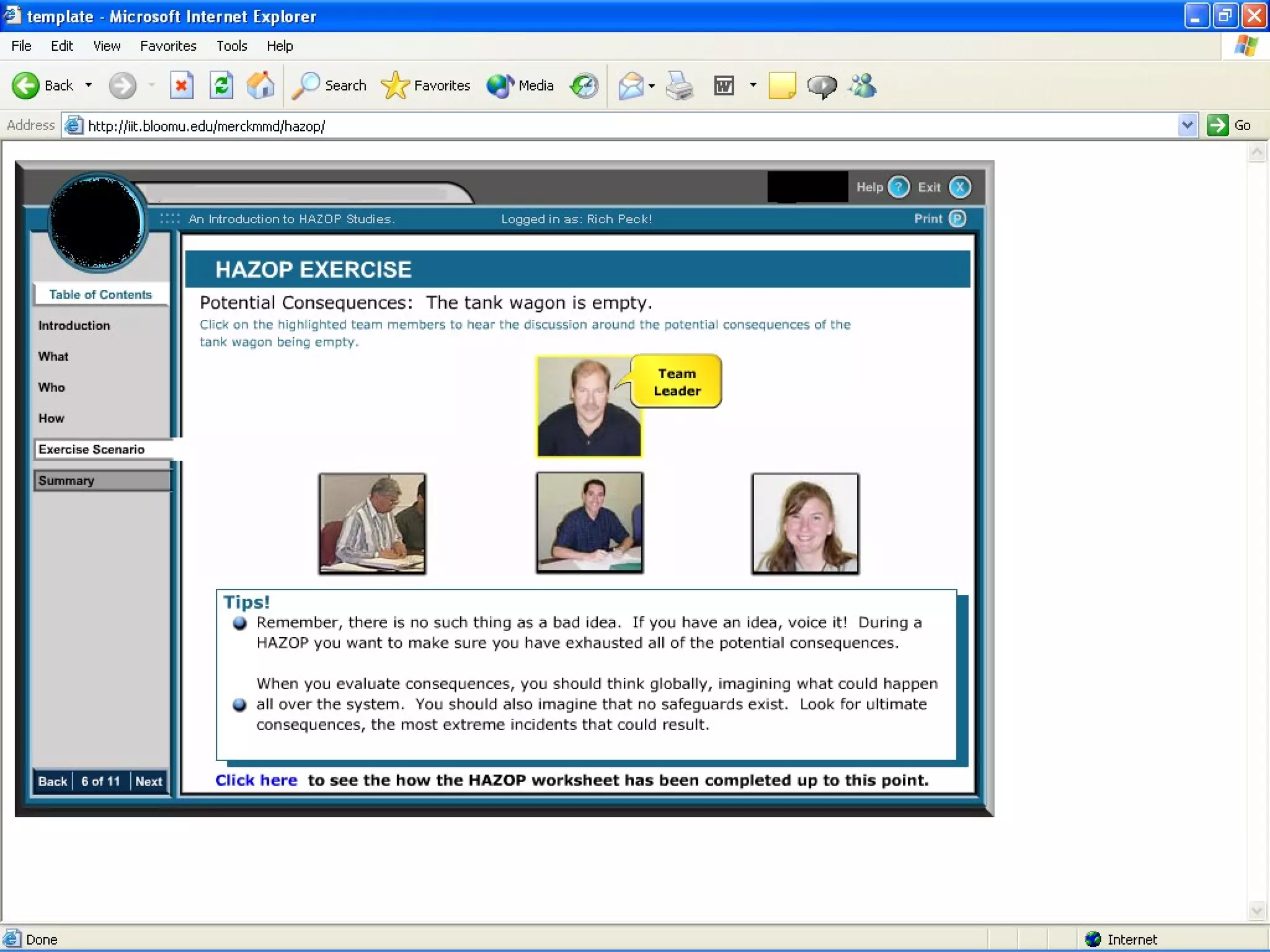The width and height of the screenshot is (1270, 952).
Task: Click the browser Stop icon
Action: point(181,86)
